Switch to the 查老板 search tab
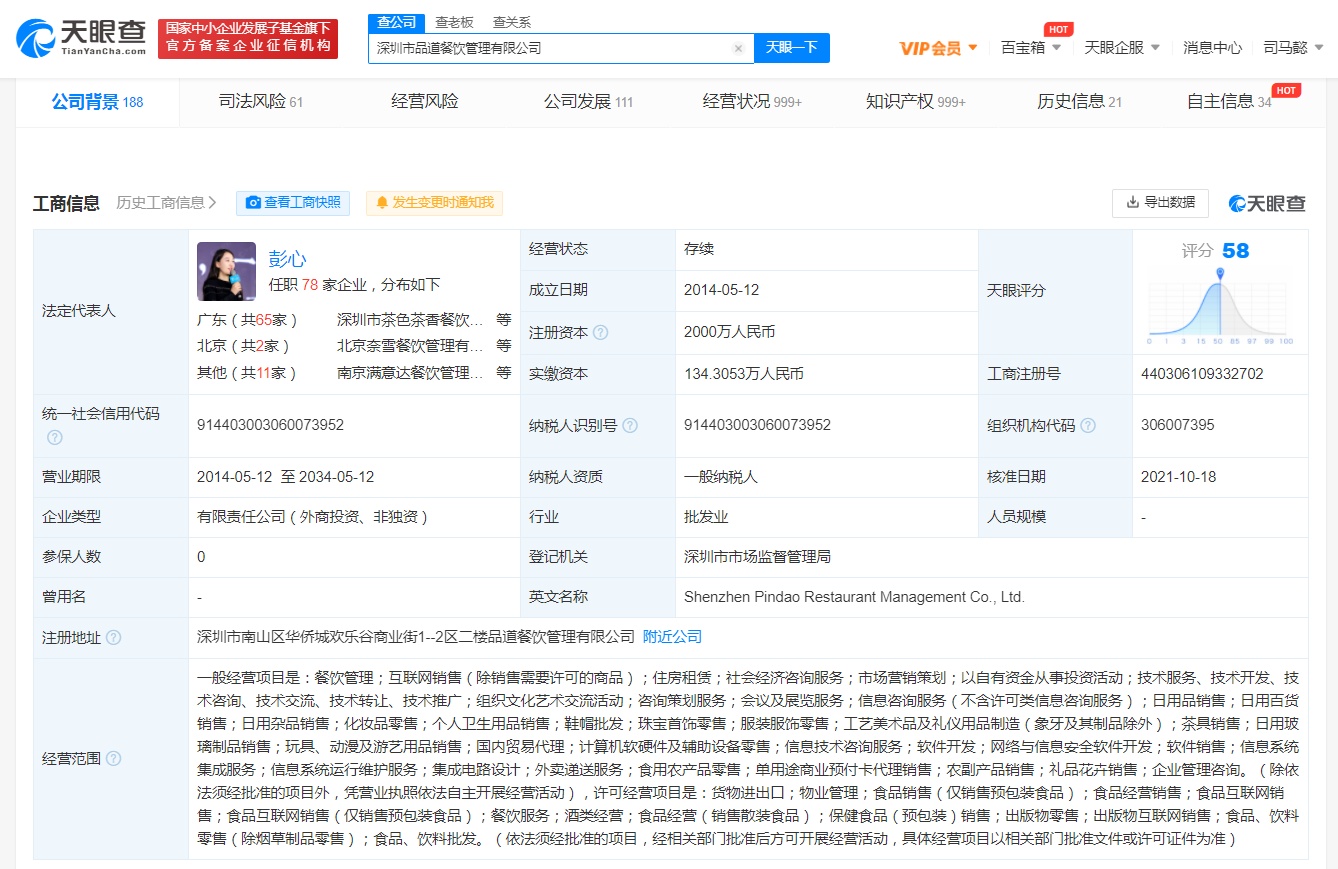The height and width of the screenshot is (869, 1338). [455, 22]
